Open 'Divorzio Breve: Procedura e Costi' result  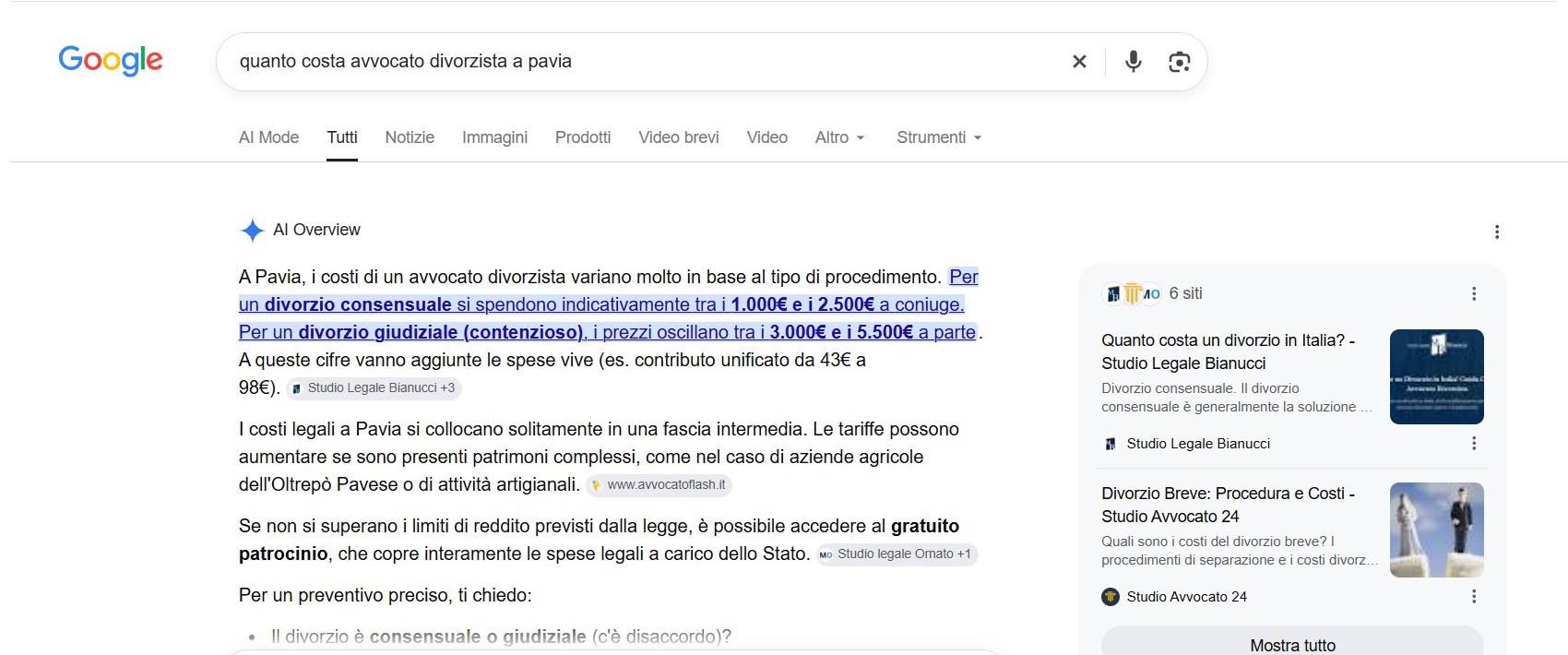click(1228, 505)
